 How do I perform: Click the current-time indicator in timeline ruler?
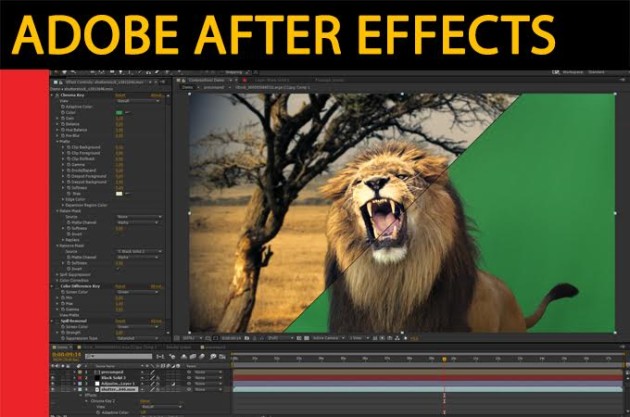click(444, 359)
